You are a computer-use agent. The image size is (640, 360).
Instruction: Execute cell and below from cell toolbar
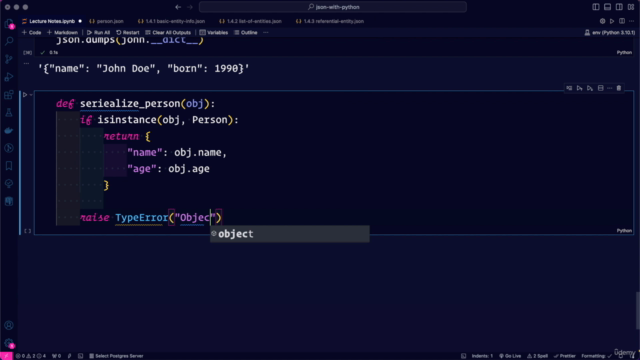pos(590,88)
